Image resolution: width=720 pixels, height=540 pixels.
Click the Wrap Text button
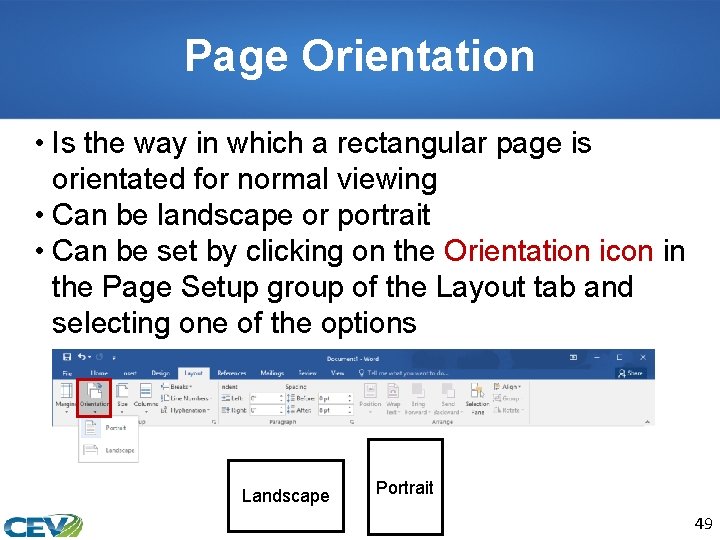393,398
